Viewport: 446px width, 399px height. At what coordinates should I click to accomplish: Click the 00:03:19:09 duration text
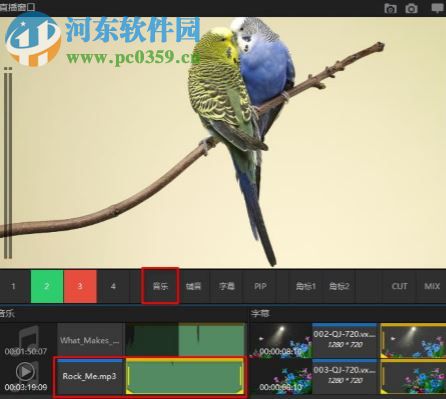[x=26, y=387]
